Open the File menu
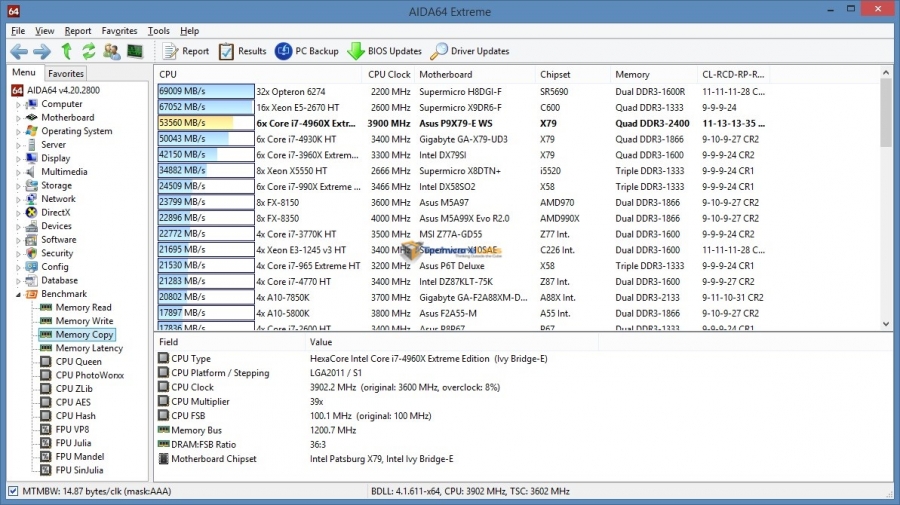This screenshot has height=505, width=900. coord(18,31)
